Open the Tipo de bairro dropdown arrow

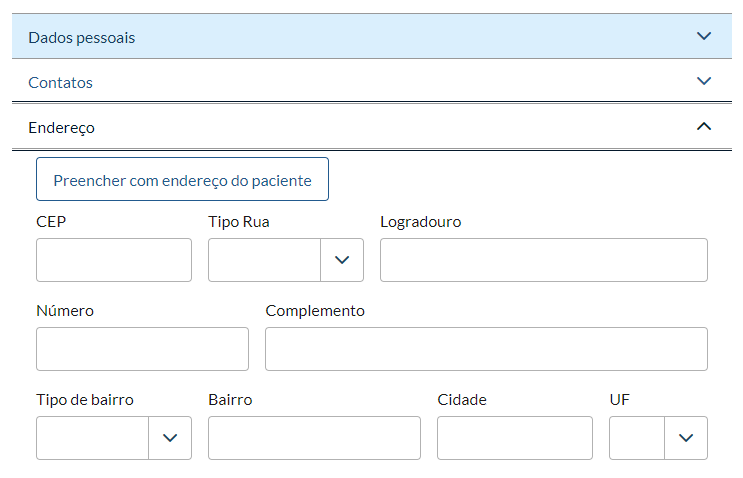tap(170, 438)
